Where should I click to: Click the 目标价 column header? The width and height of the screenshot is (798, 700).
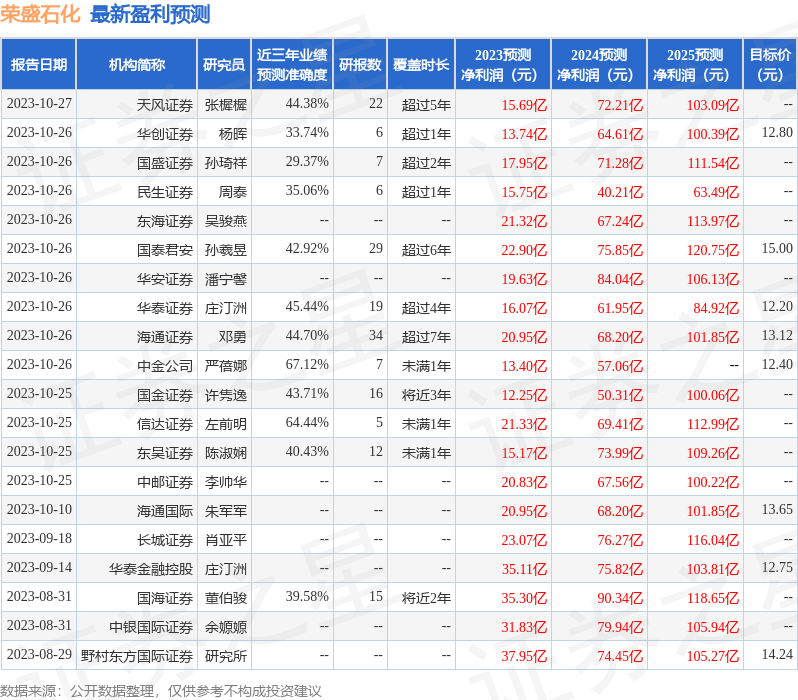tap(771, 65)
